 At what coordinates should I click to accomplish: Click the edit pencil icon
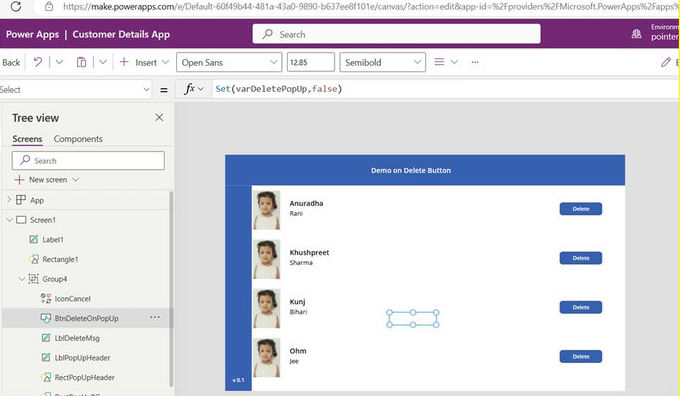(666, 62)
